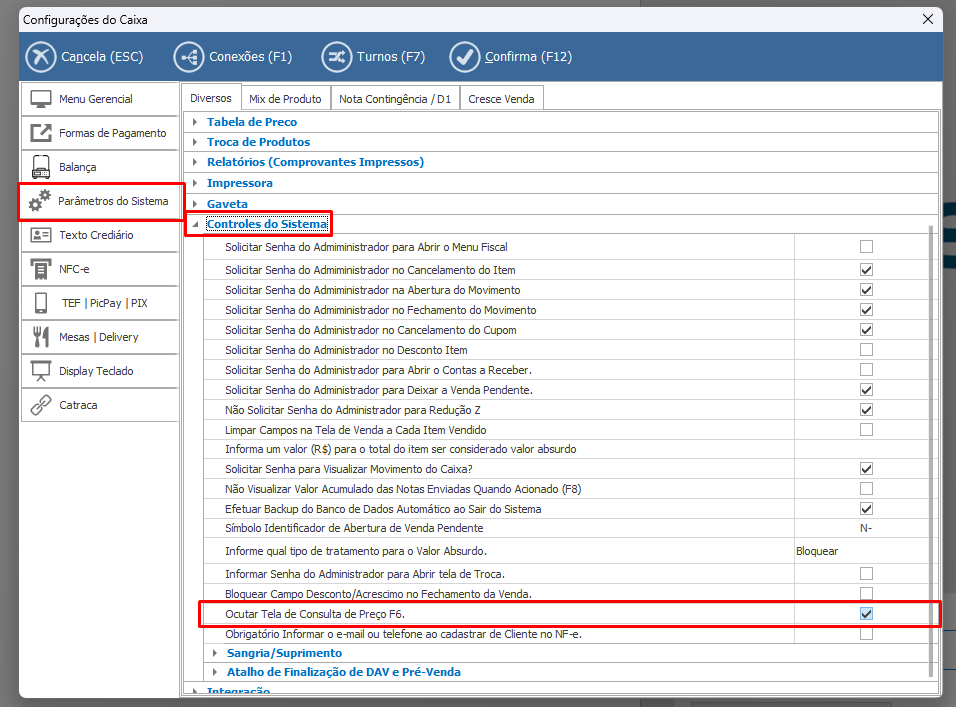Screen dimensions: 956x707
Task: Collapse the Controles do Sistema section
Action: (195, 225)
